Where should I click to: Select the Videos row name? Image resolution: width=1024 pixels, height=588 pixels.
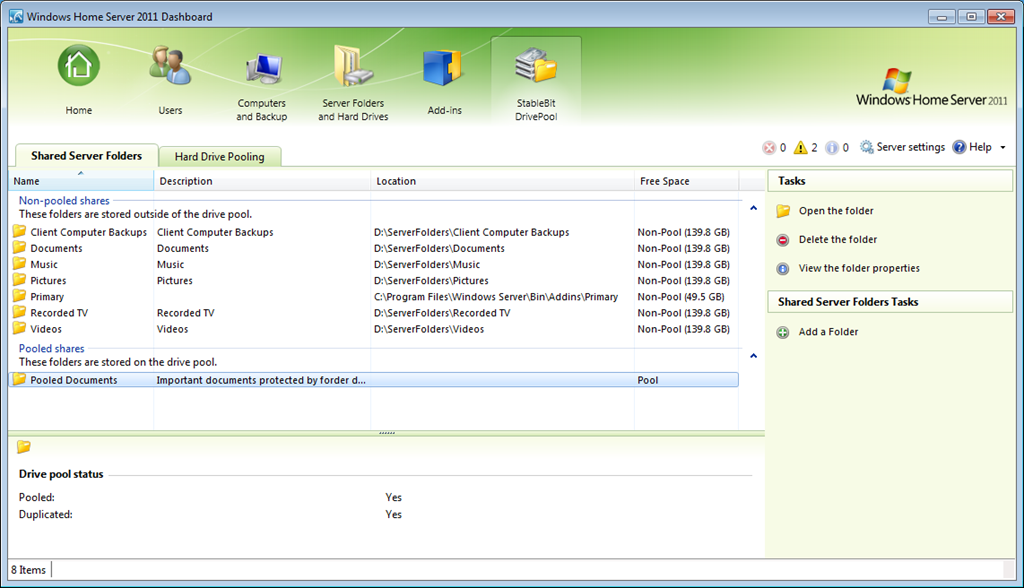[46, 329]
